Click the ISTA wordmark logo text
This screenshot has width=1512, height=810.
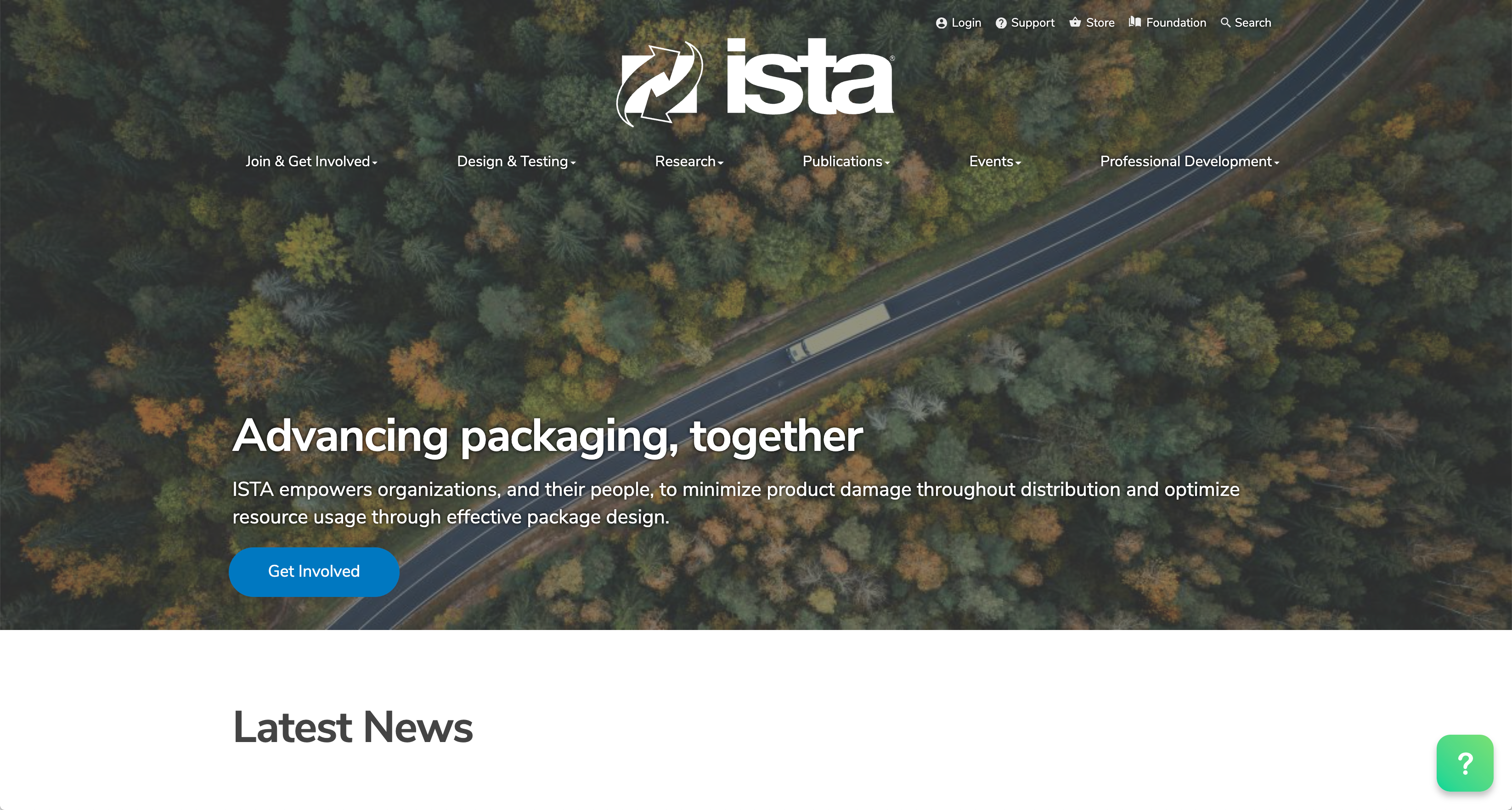(x=809, y=76)
